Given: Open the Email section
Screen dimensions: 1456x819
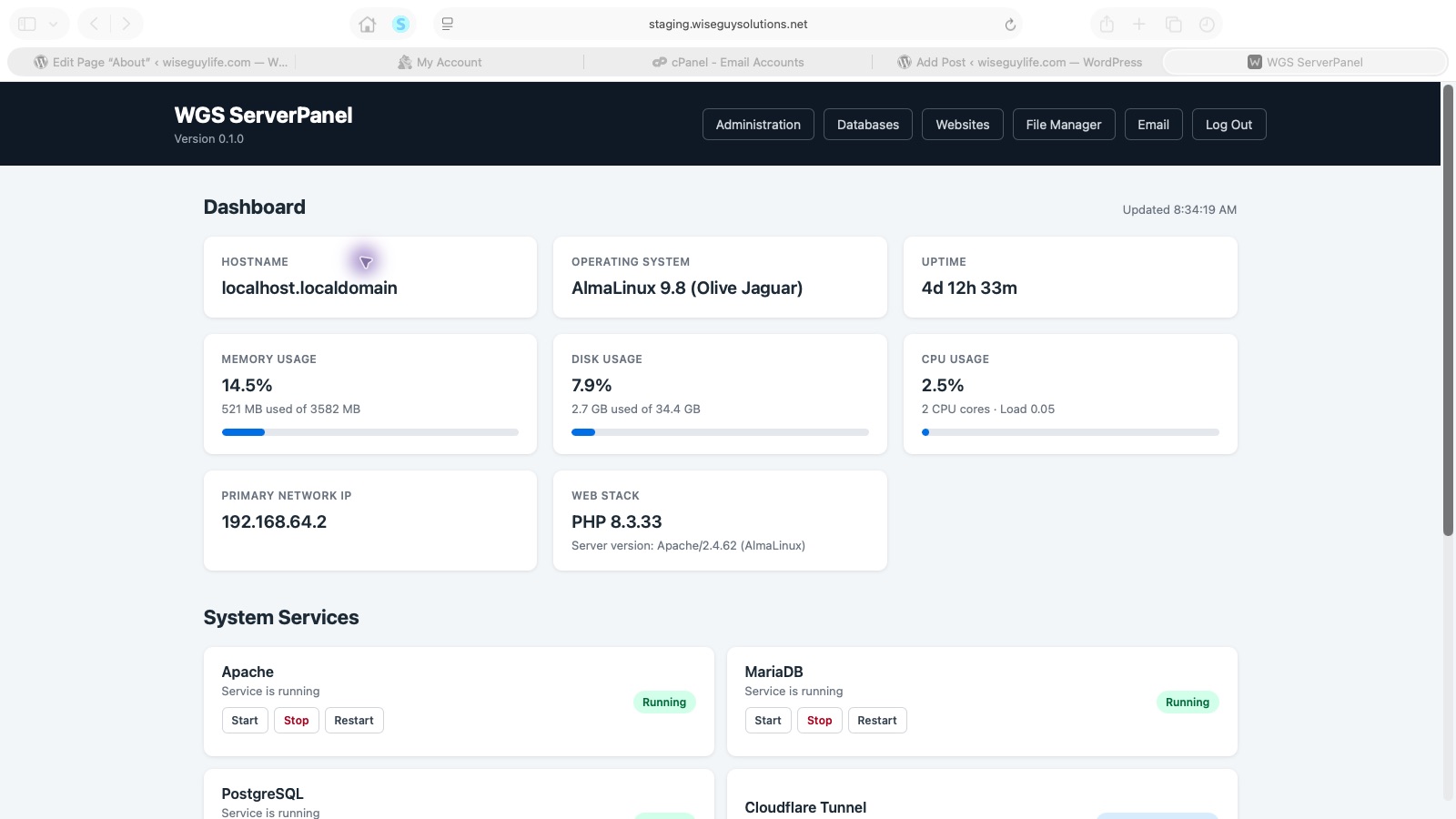Looking at the screenshot, I should coord(1153,125).
